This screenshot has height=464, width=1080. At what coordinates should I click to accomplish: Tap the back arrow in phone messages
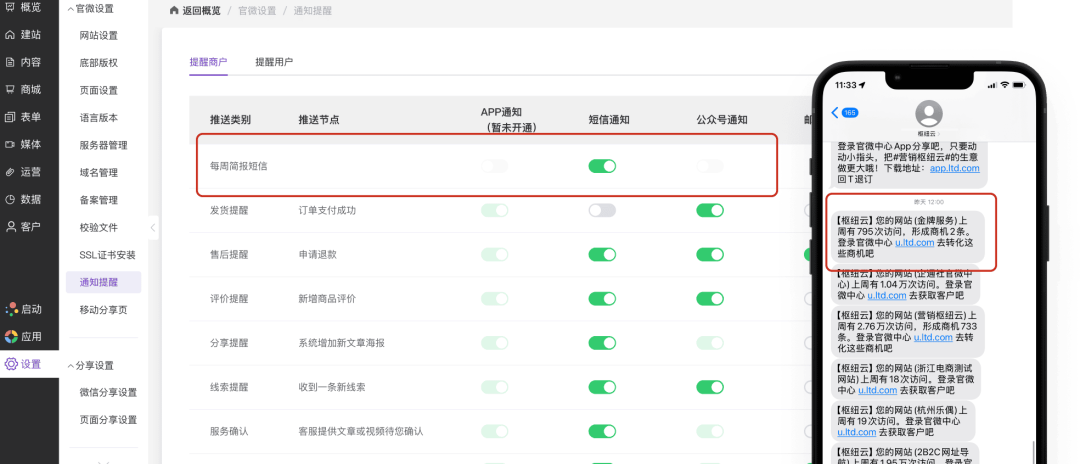click(835, 112)
